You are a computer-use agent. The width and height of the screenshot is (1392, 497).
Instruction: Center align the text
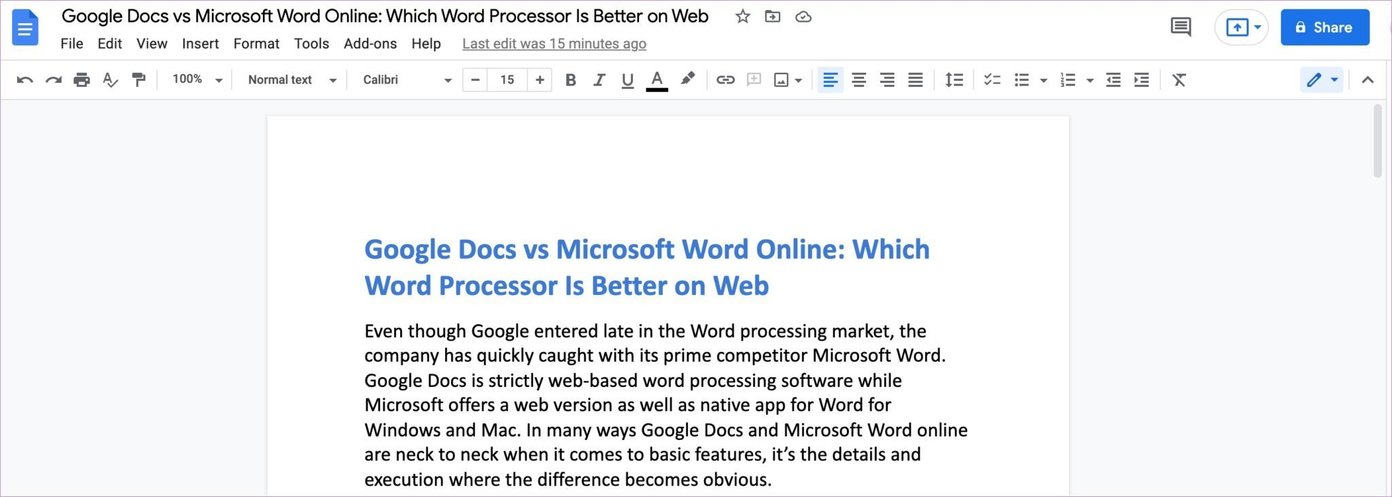(x=859, y=80)
